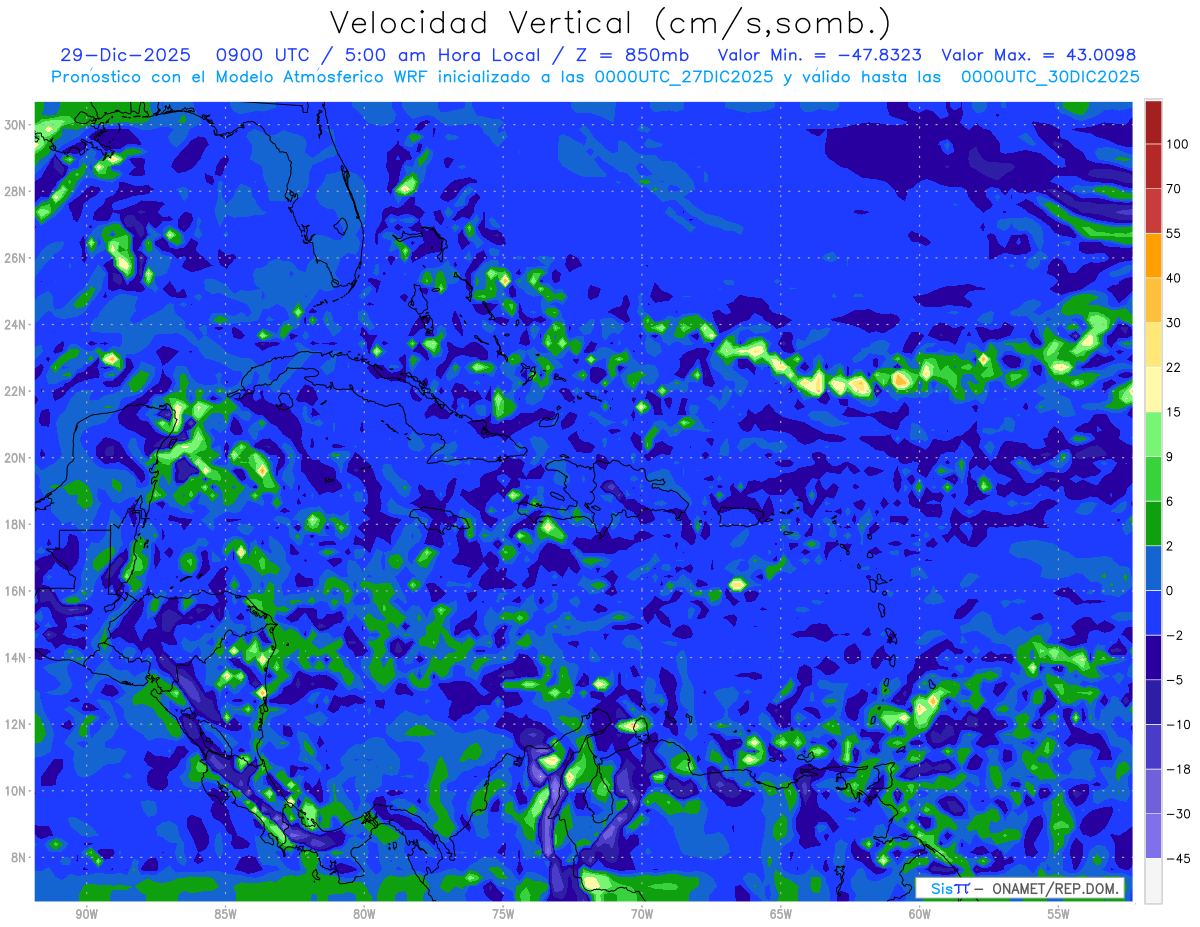
Task: Click the dark green colorbar segment between 2 and 6
Action: tap(1153, 523)
